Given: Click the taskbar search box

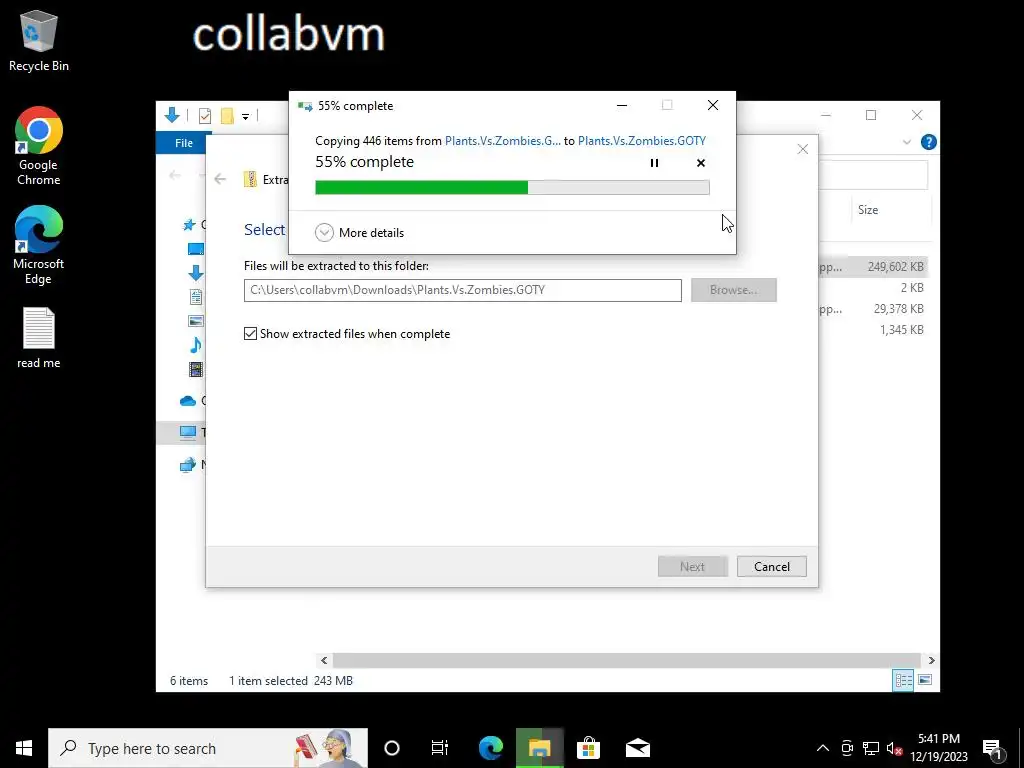Looking at the screenshot, I should coord(208,748).
